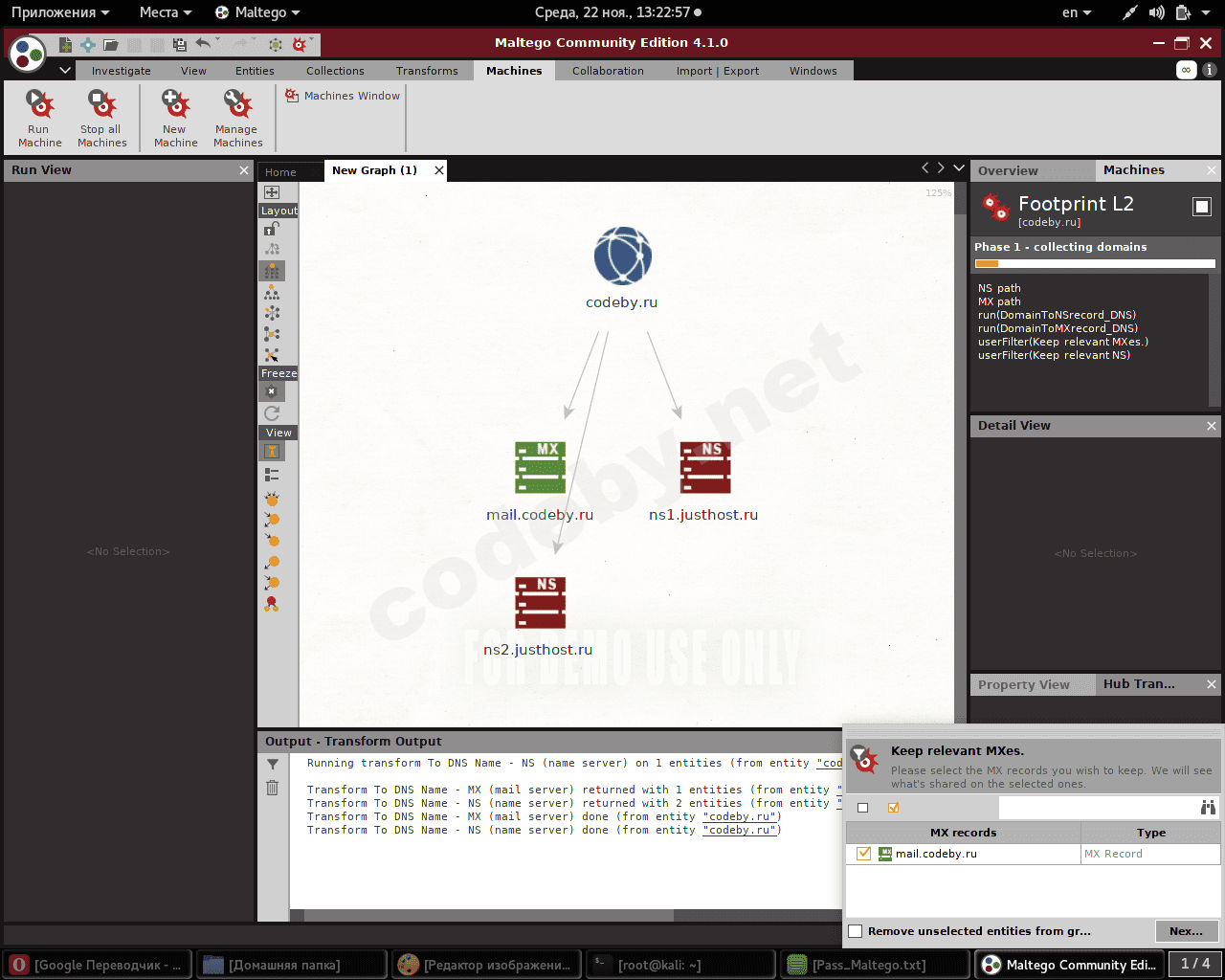This screenshot has height=980, width=1225.
Task: Toggle the normal view icon under View
Action: [x=272, y=451]
